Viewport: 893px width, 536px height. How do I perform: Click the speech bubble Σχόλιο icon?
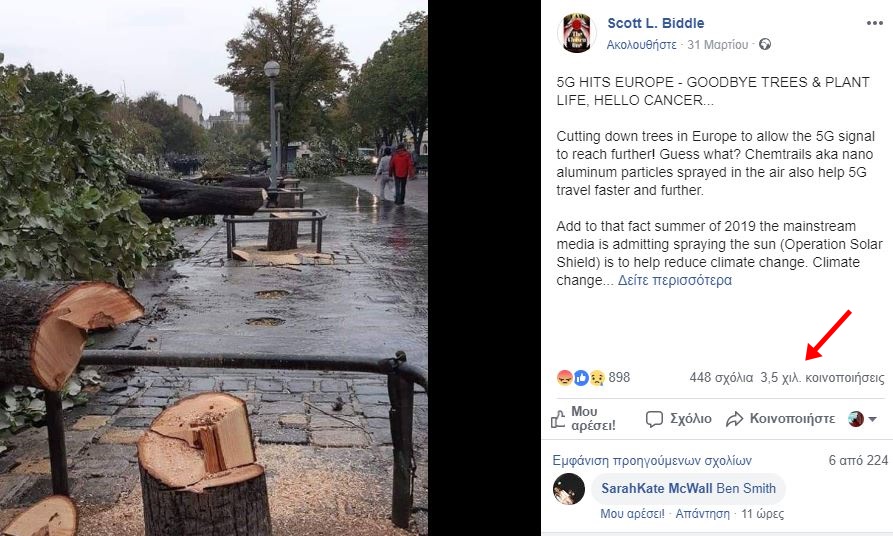[x=654, y=419]
